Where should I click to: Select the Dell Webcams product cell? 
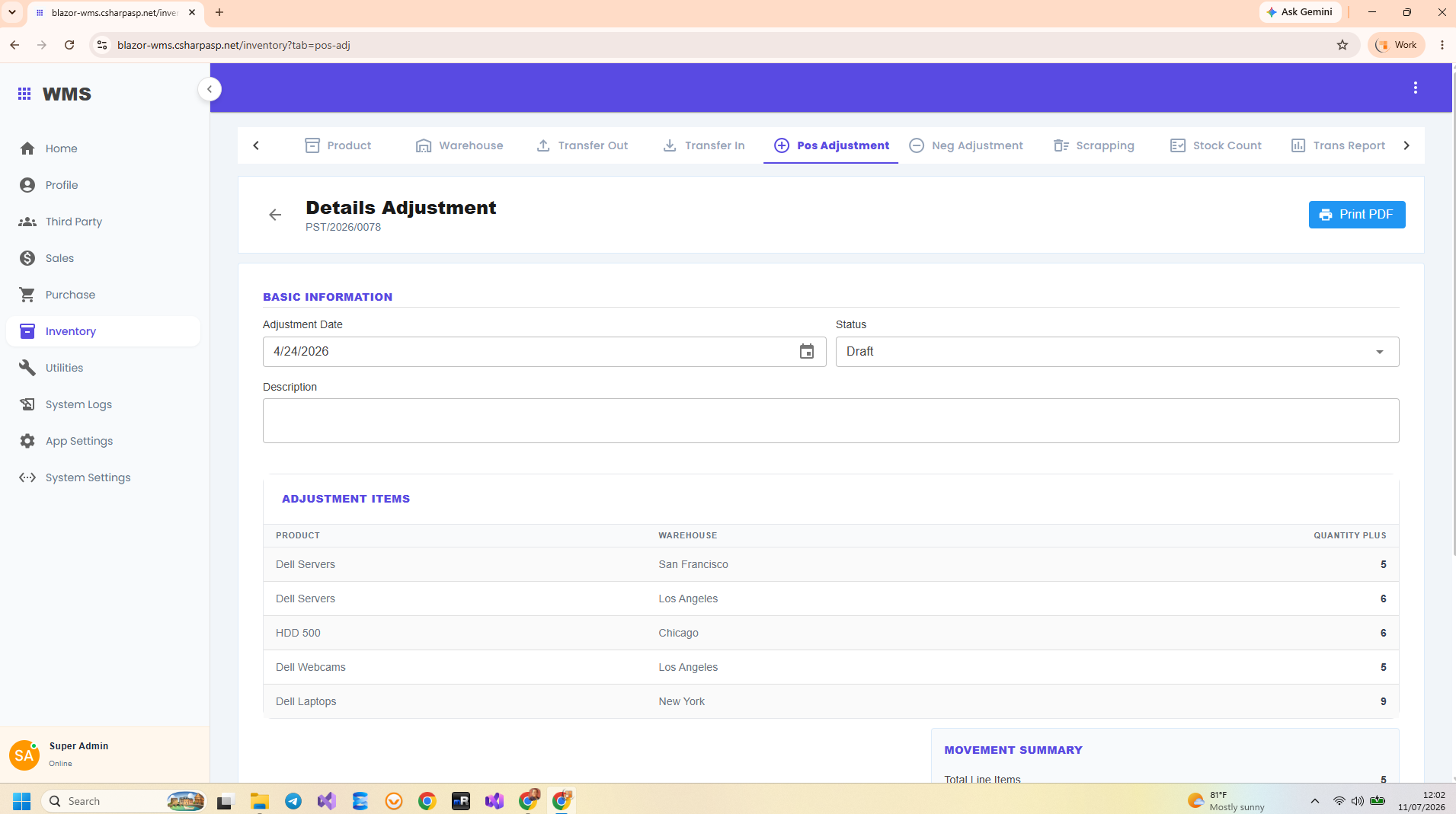pos(310,667)
